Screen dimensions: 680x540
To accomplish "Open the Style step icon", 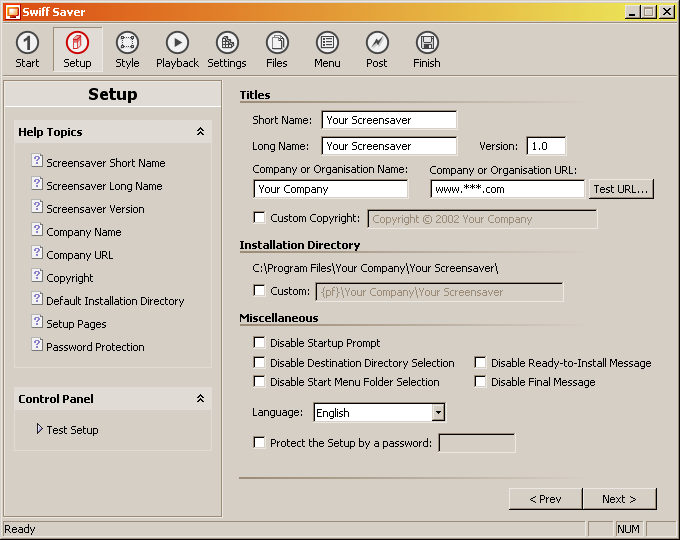I will (127, 43).
